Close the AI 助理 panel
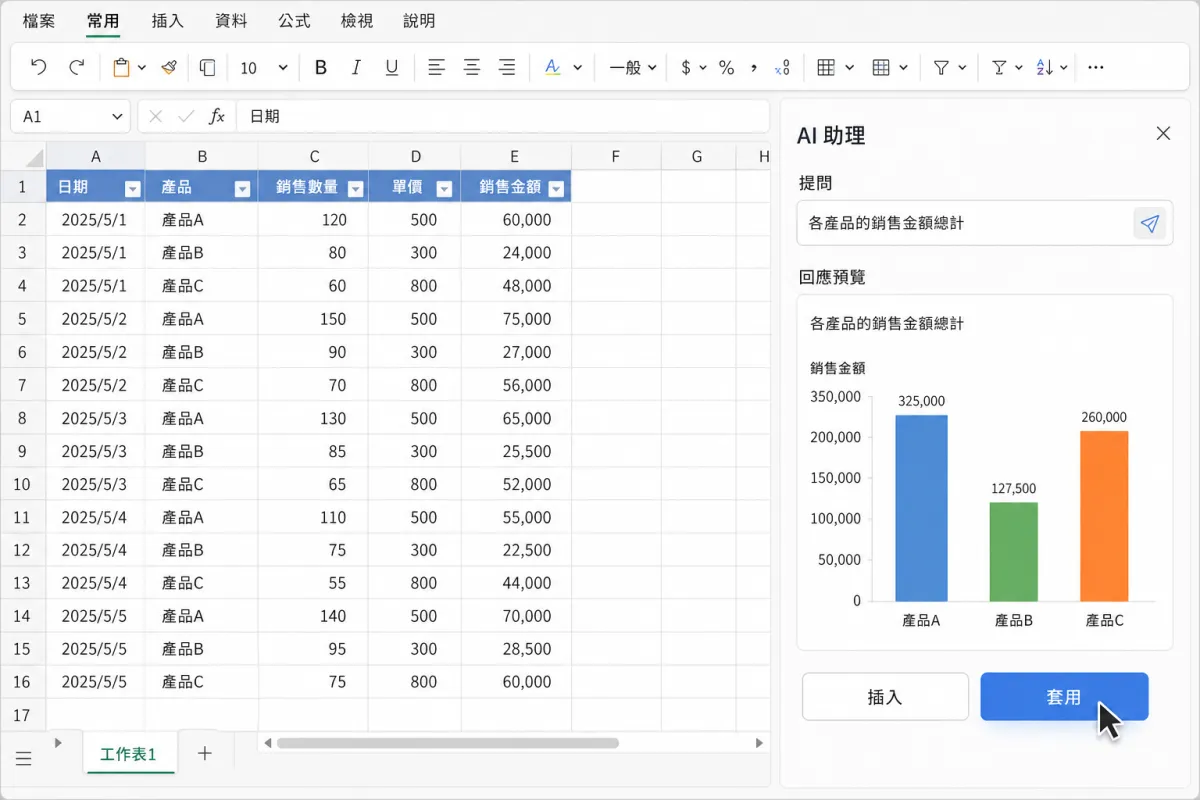 pyautogui.click(x=1163, y=134)
